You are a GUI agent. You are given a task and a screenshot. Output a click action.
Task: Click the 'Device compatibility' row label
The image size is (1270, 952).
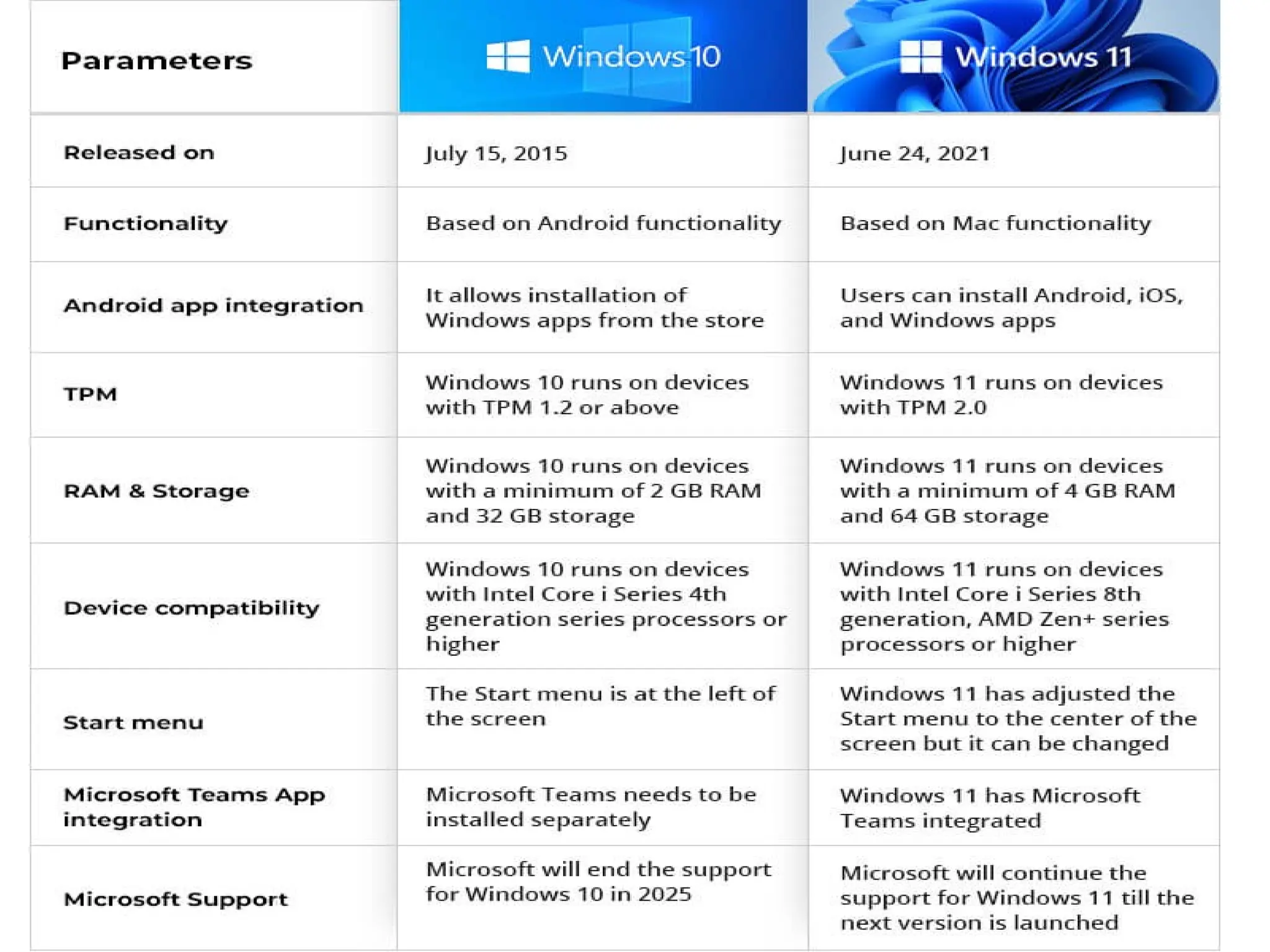[192, 608]
